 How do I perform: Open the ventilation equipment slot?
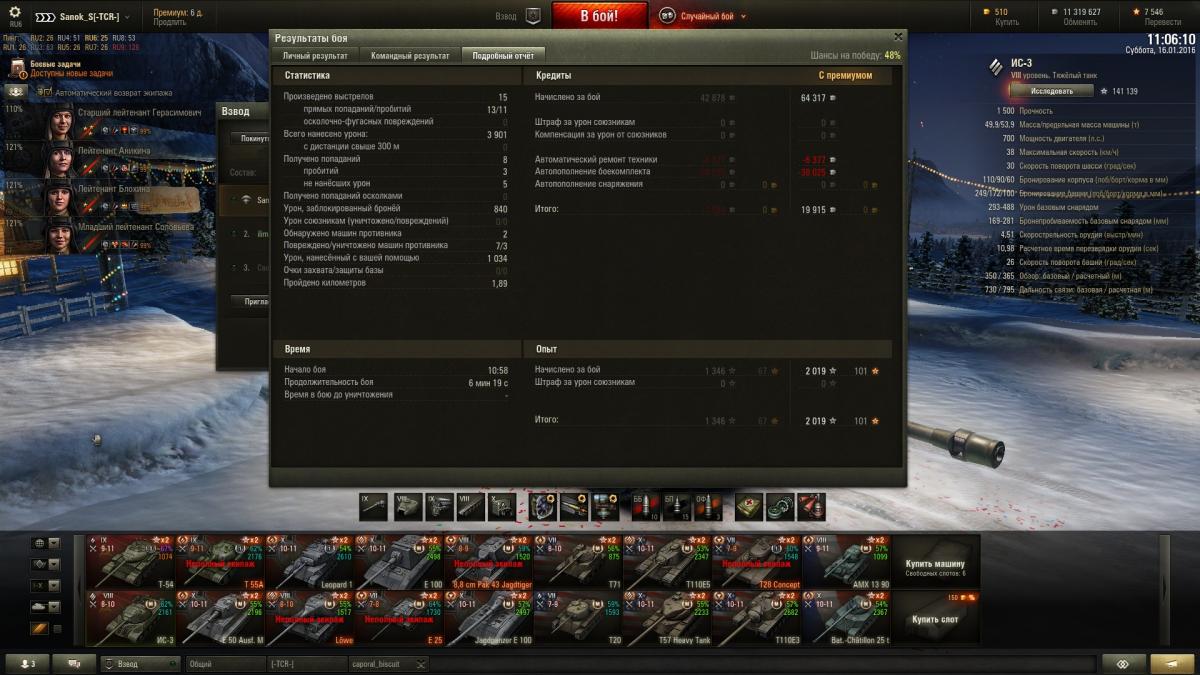coord(543,507)
